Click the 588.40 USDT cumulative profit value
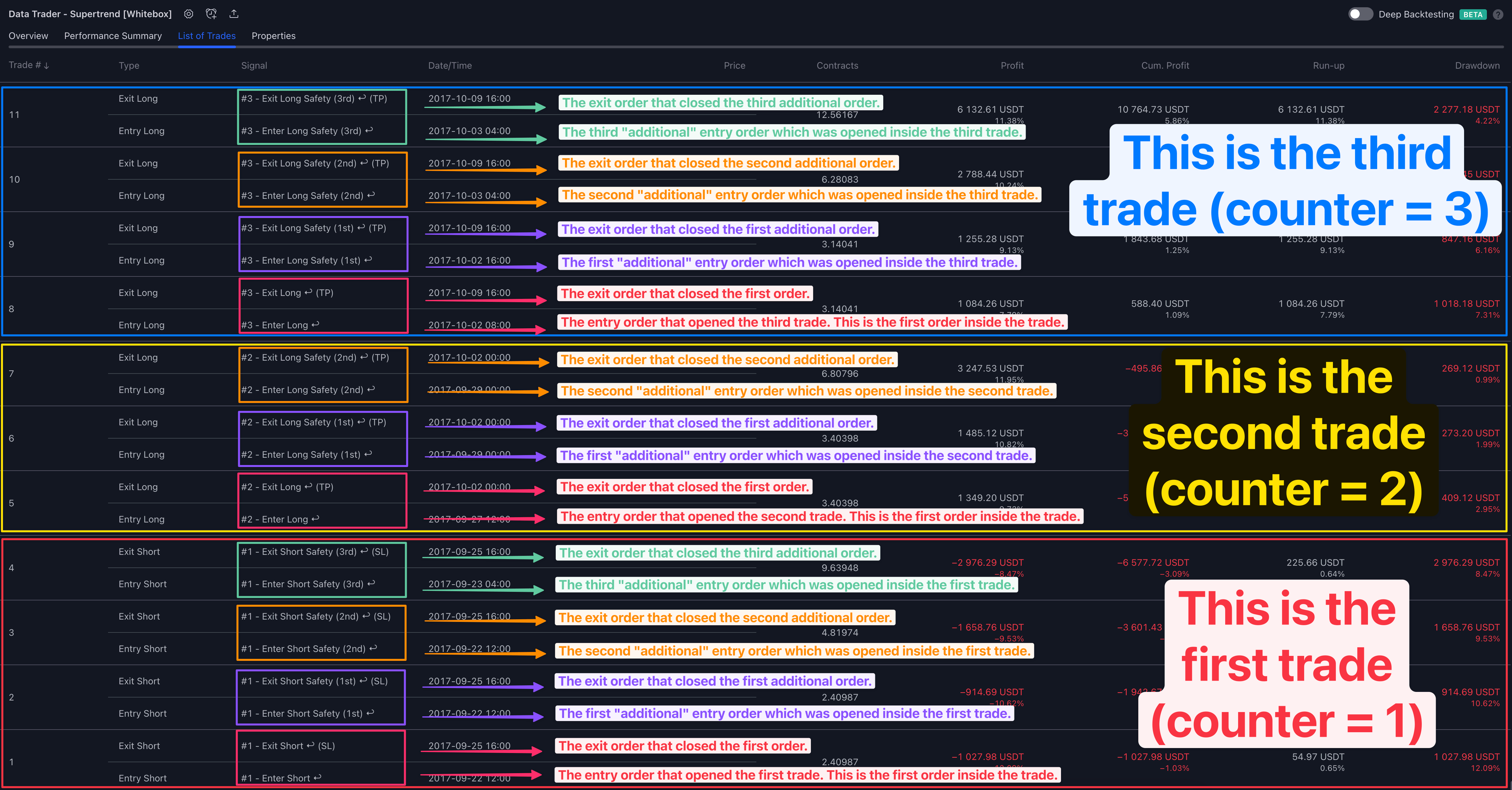 pos(1160,303)
